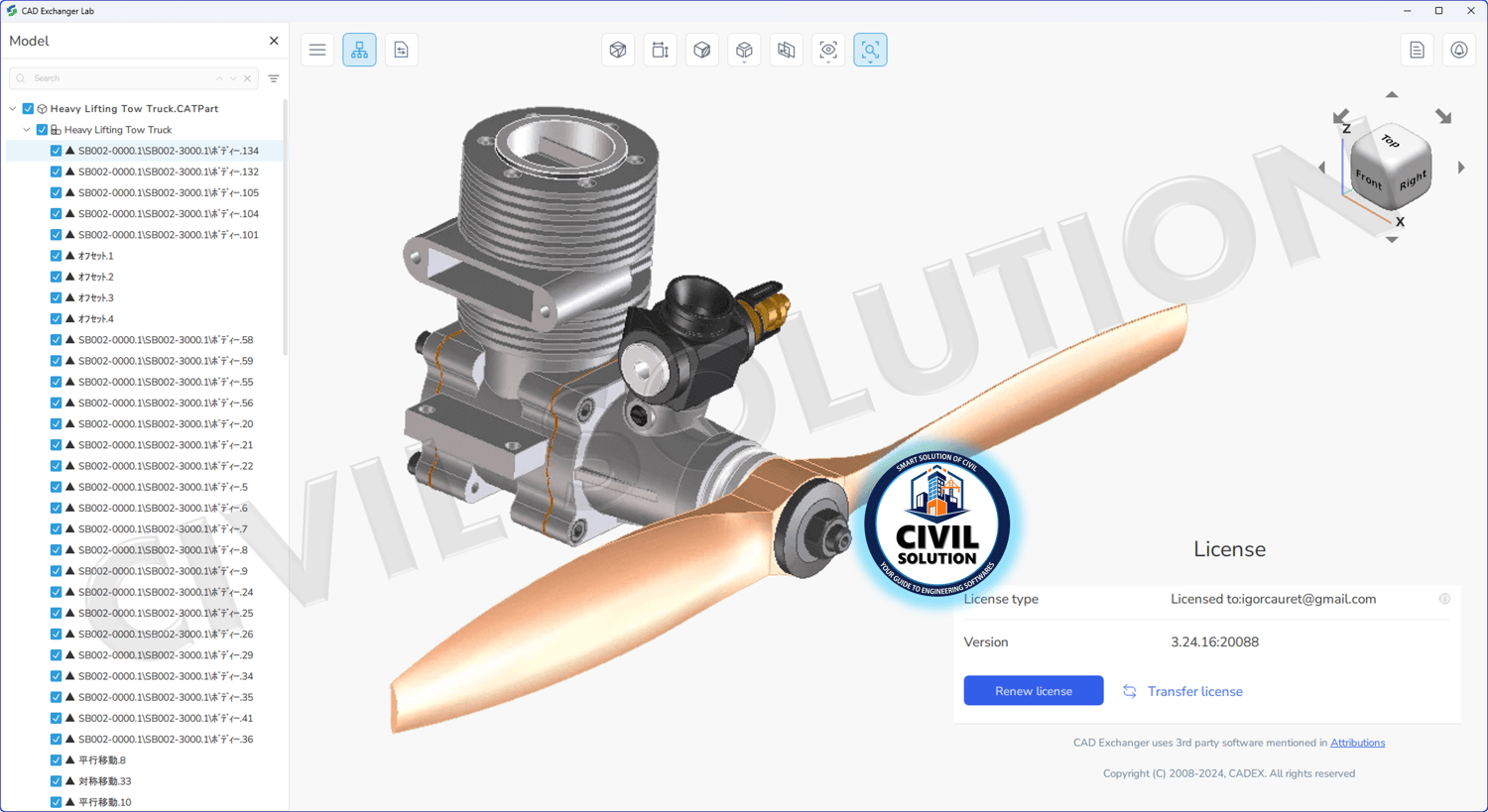The width and height of the screenshot is (1488, 812).
Task: Click the Top face of view cube
Action: point(1391,142)
